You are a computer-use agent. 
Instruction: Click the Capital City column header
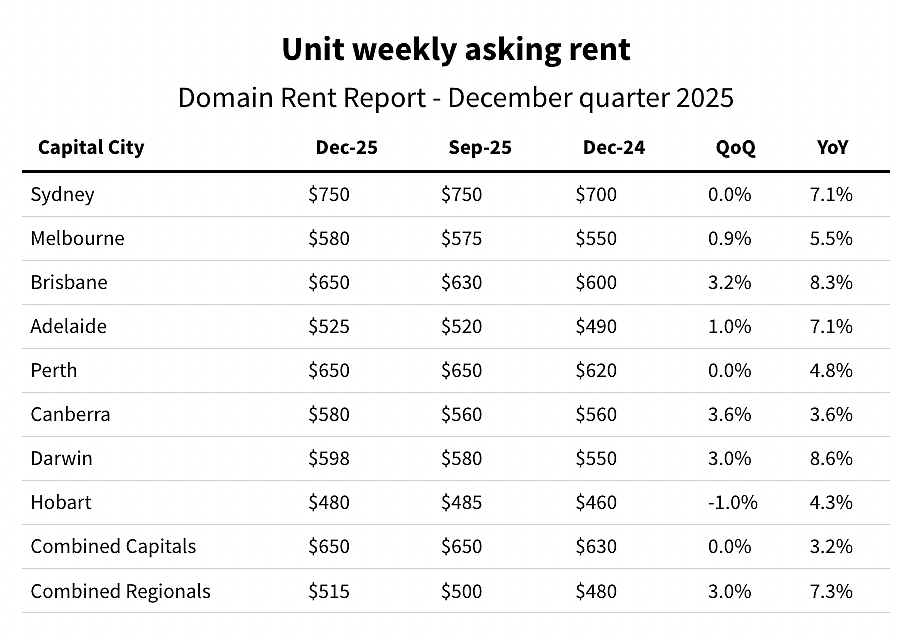tap(91, 148)
